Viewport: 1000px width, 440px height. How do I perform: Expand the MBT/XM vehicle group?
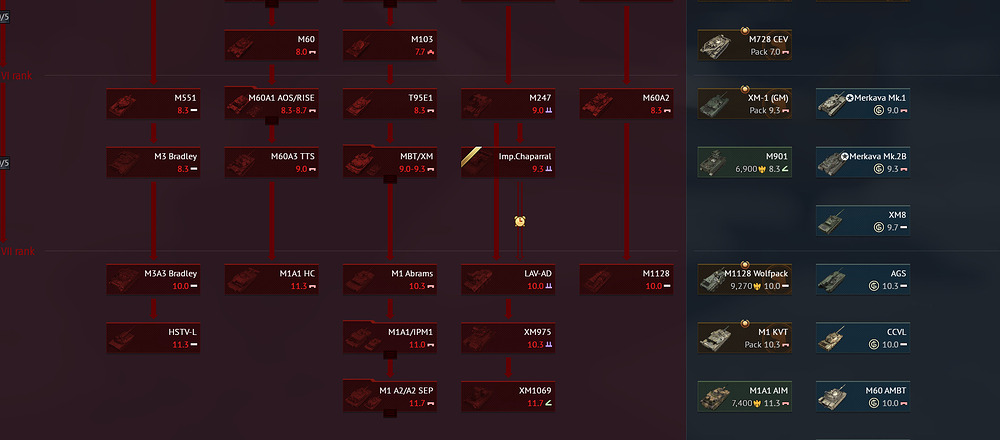pos(390,179)
